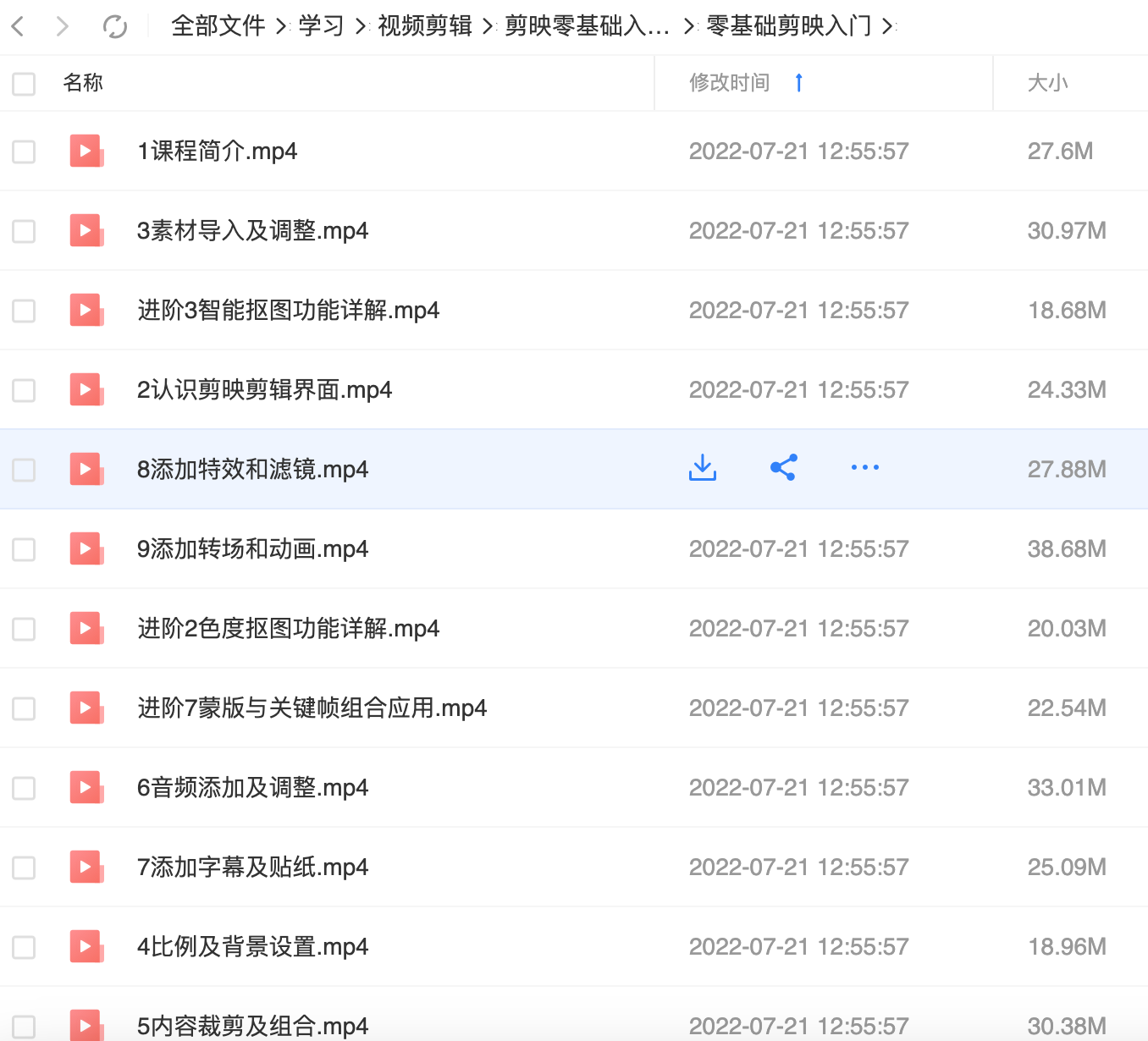1148x1041 pixels.
Task: Refresh the file list
Action: (115, 26)
